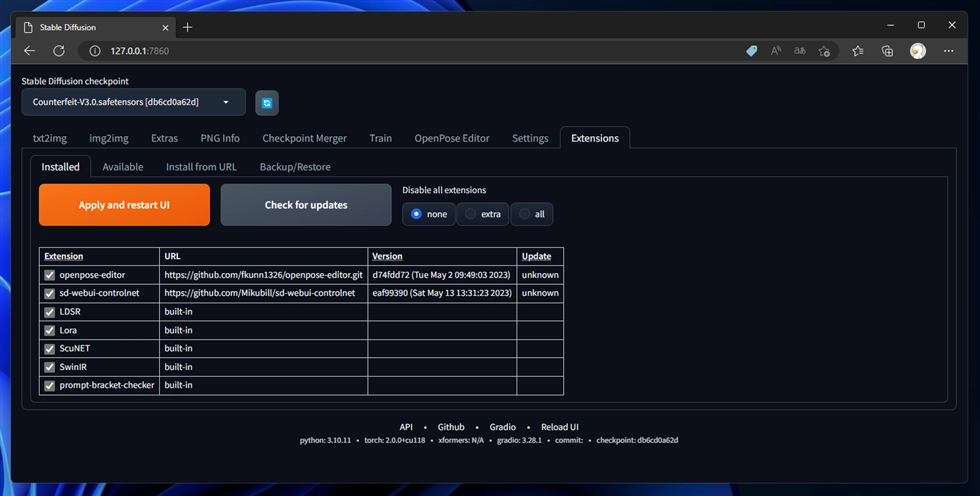Click the 'built-in' cell in the LDSR row
The width and height of the screenshot is (980, 496).
(x=263, y=312)
